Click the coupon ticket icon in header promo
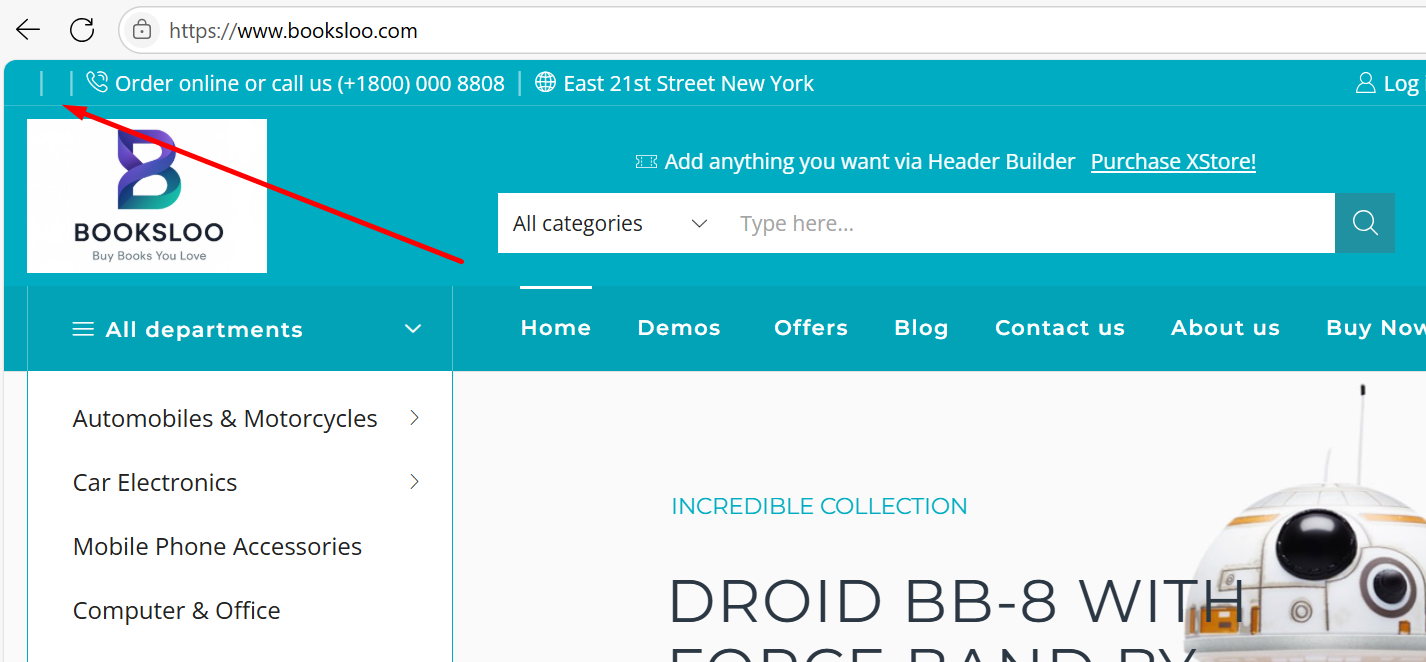The width and height of the screenshot is (1426, 662). pyautogui.click(x=646, y=161)
